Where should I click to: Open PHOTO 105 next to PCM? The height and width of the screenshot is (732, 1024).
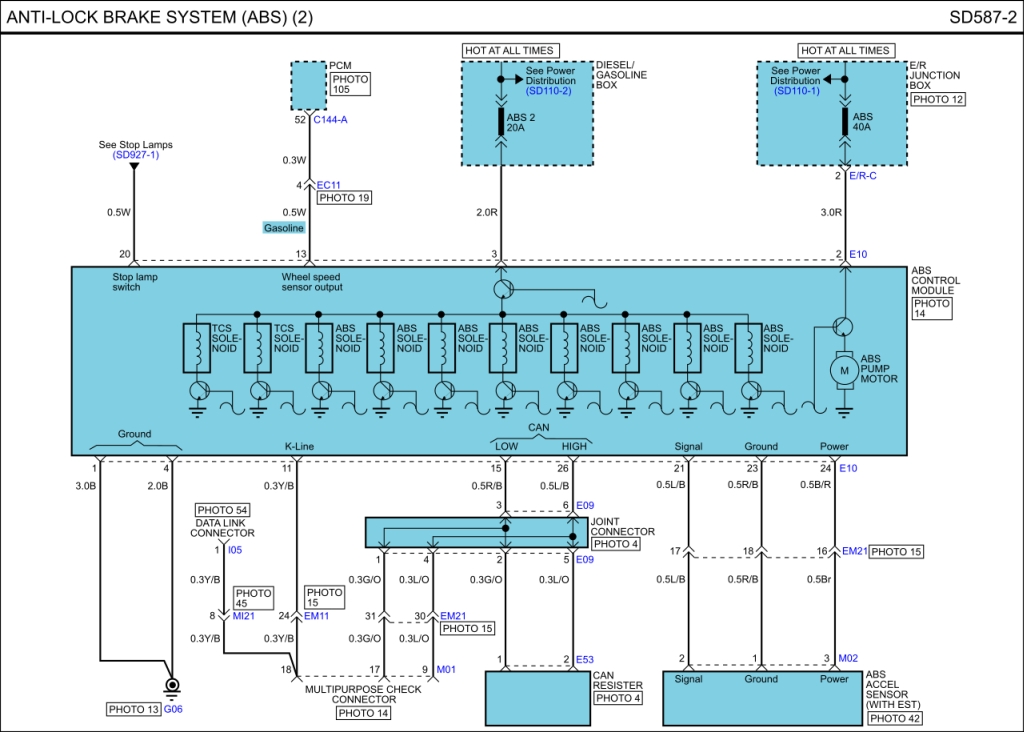click(350, 84)
